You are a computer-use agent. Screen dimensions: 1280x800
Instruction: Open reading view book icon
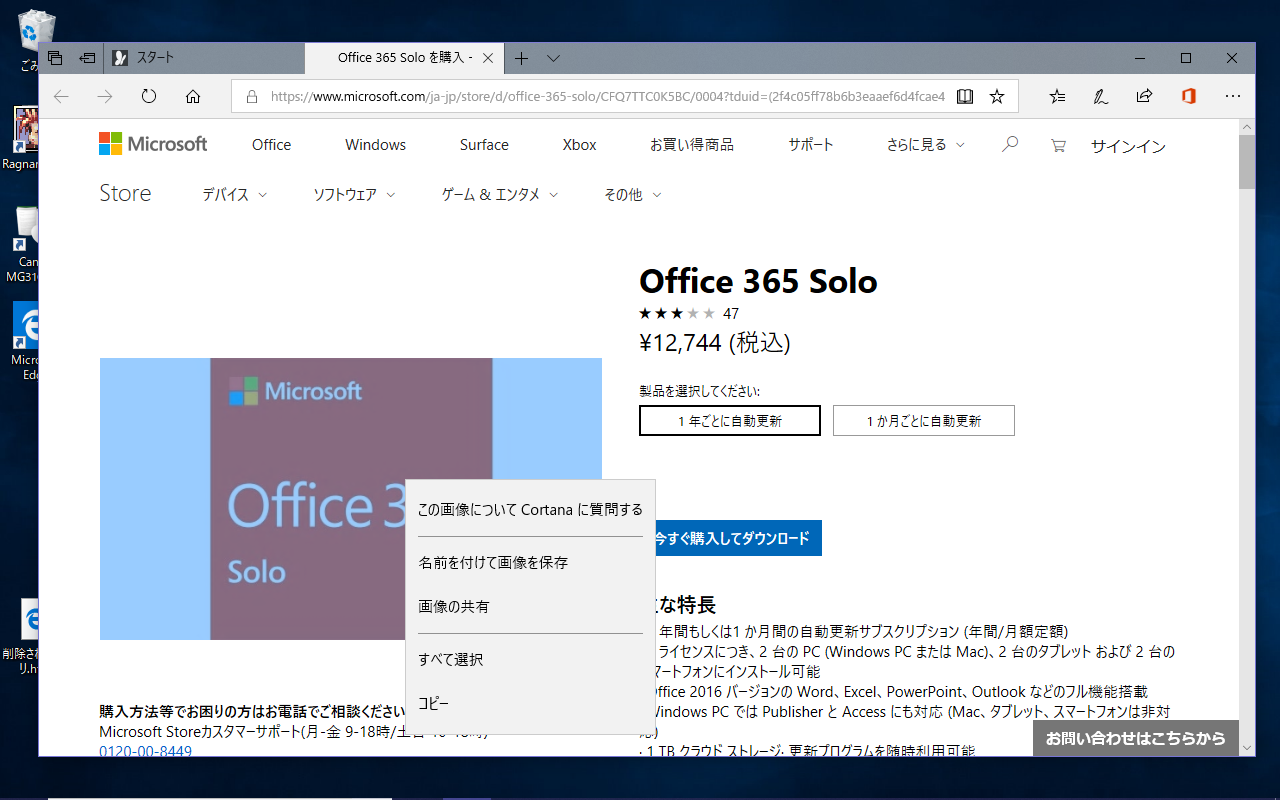click(x=965, y=97)
